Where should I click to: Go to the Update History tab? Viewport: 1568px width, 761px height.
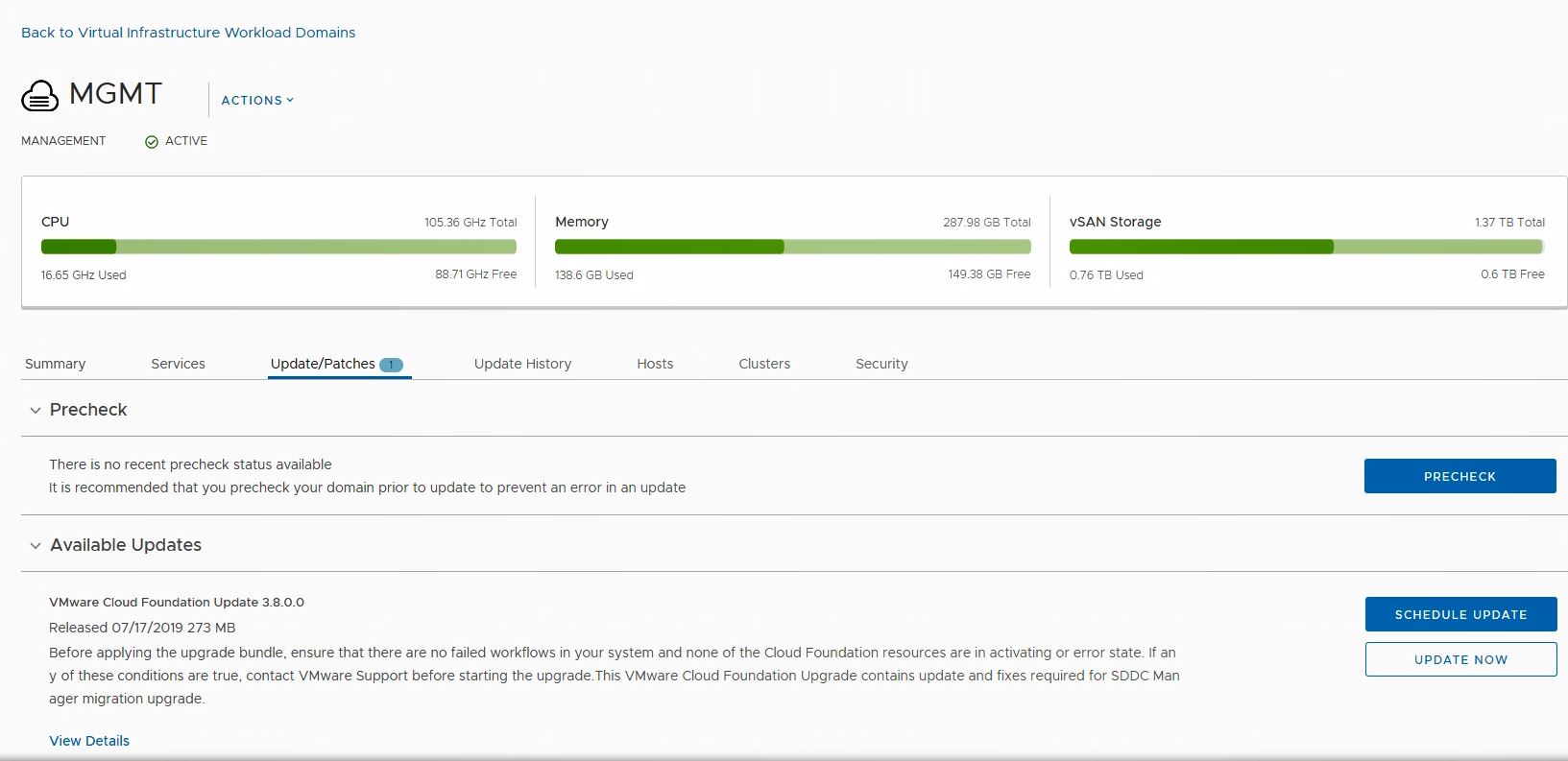coord(522,364)
